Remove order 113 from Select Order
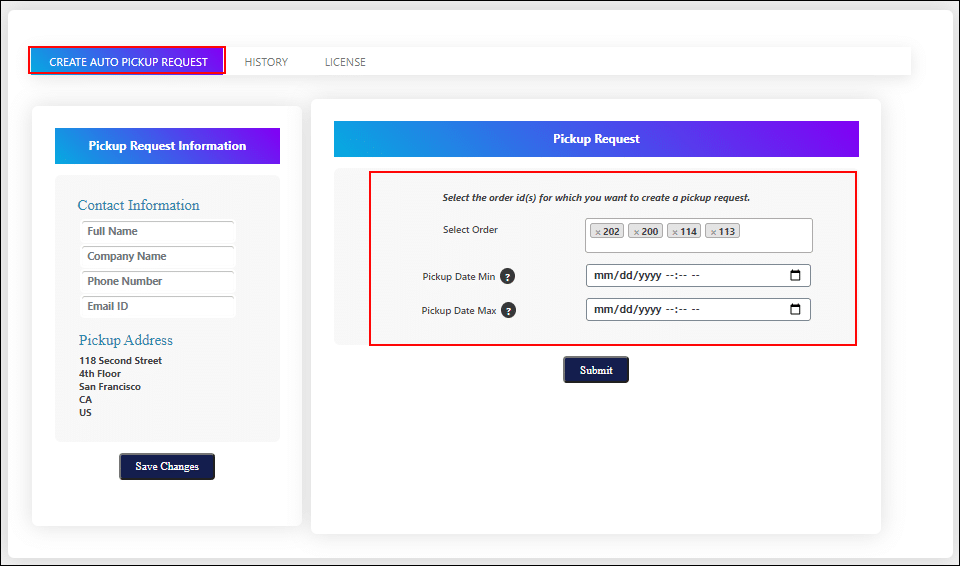Image resolution: width=960 pixels, height=566 pixels. (713, 232)
